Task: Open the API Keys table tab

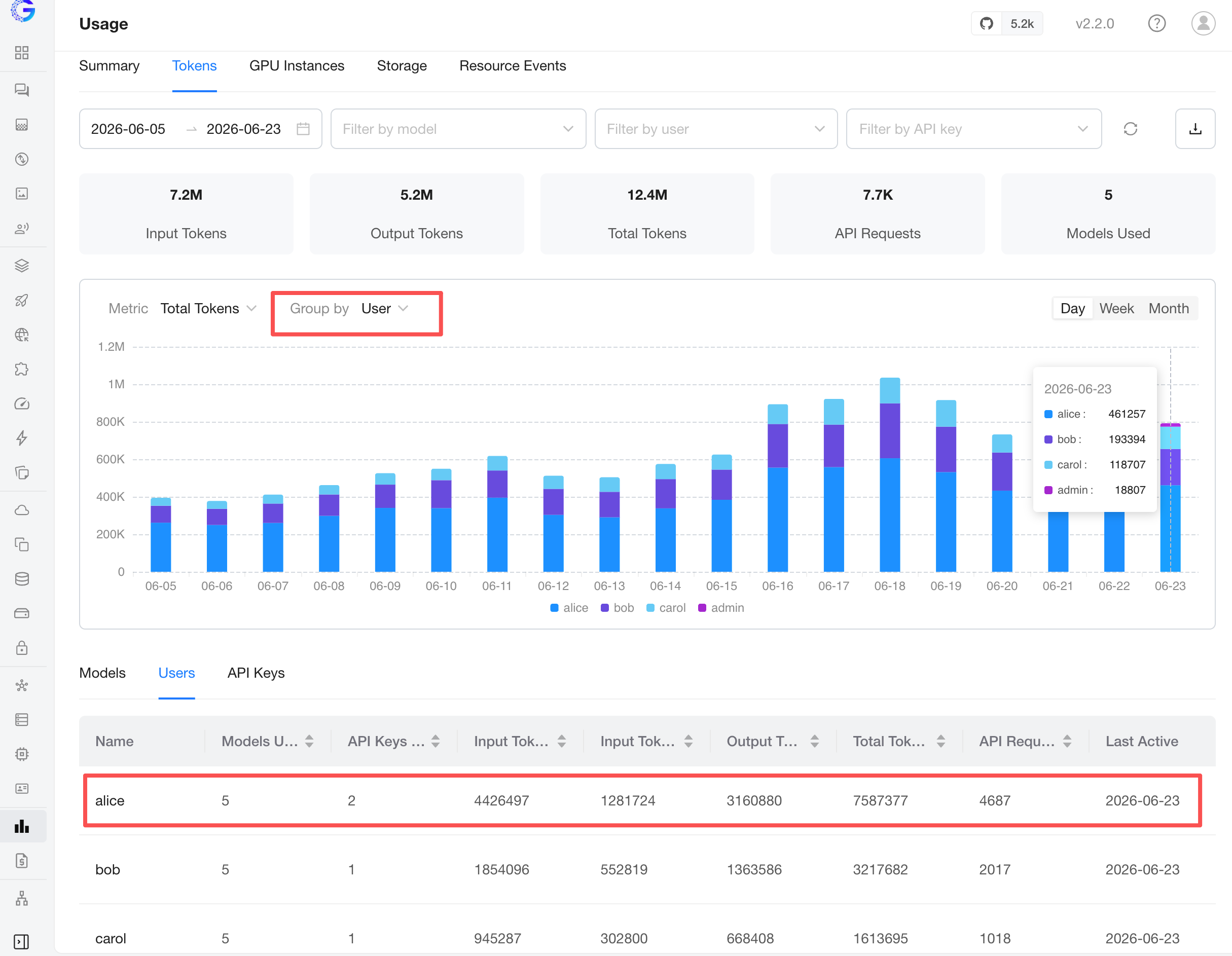Action: tap(256, 673)
